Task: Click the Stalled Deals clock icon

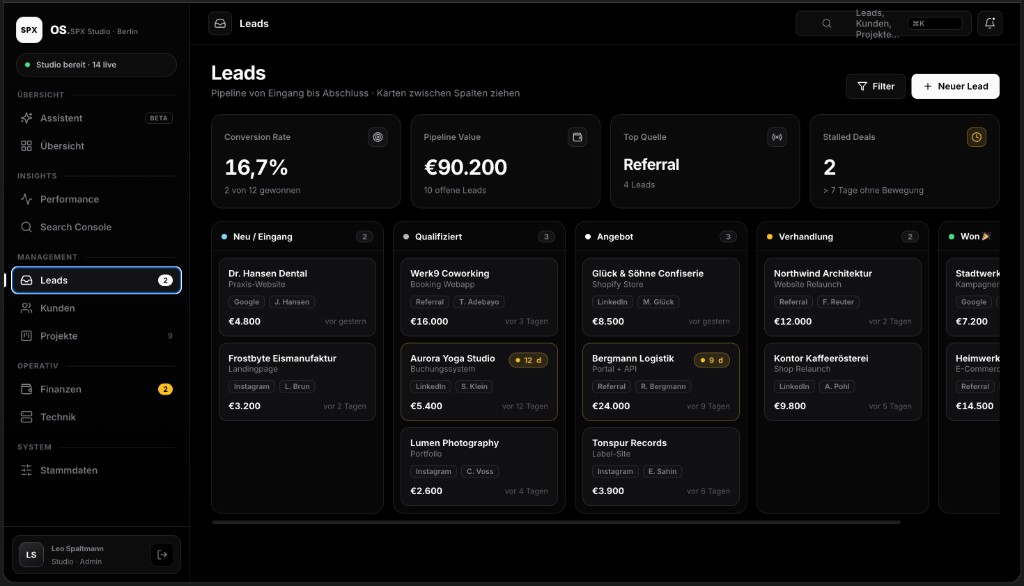Action: coord(976,137)
